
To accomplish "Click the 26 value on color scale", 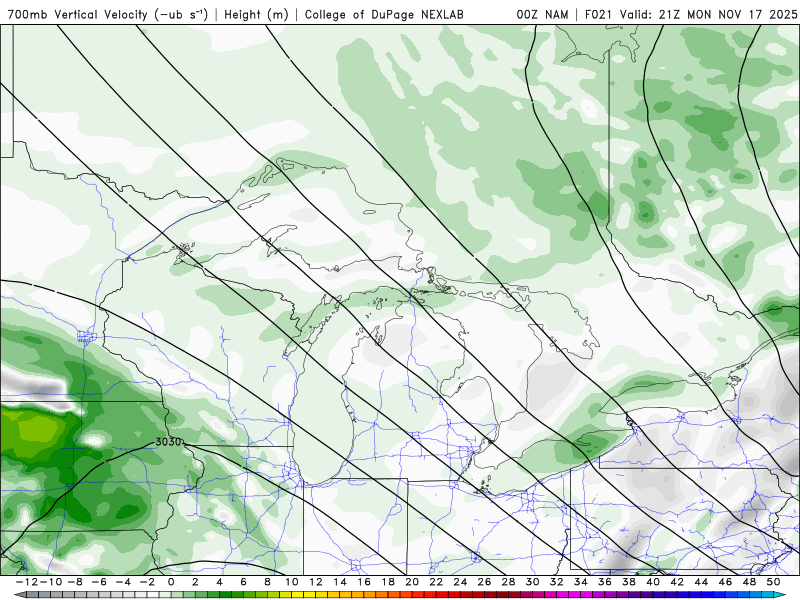I will pos(484,582).
